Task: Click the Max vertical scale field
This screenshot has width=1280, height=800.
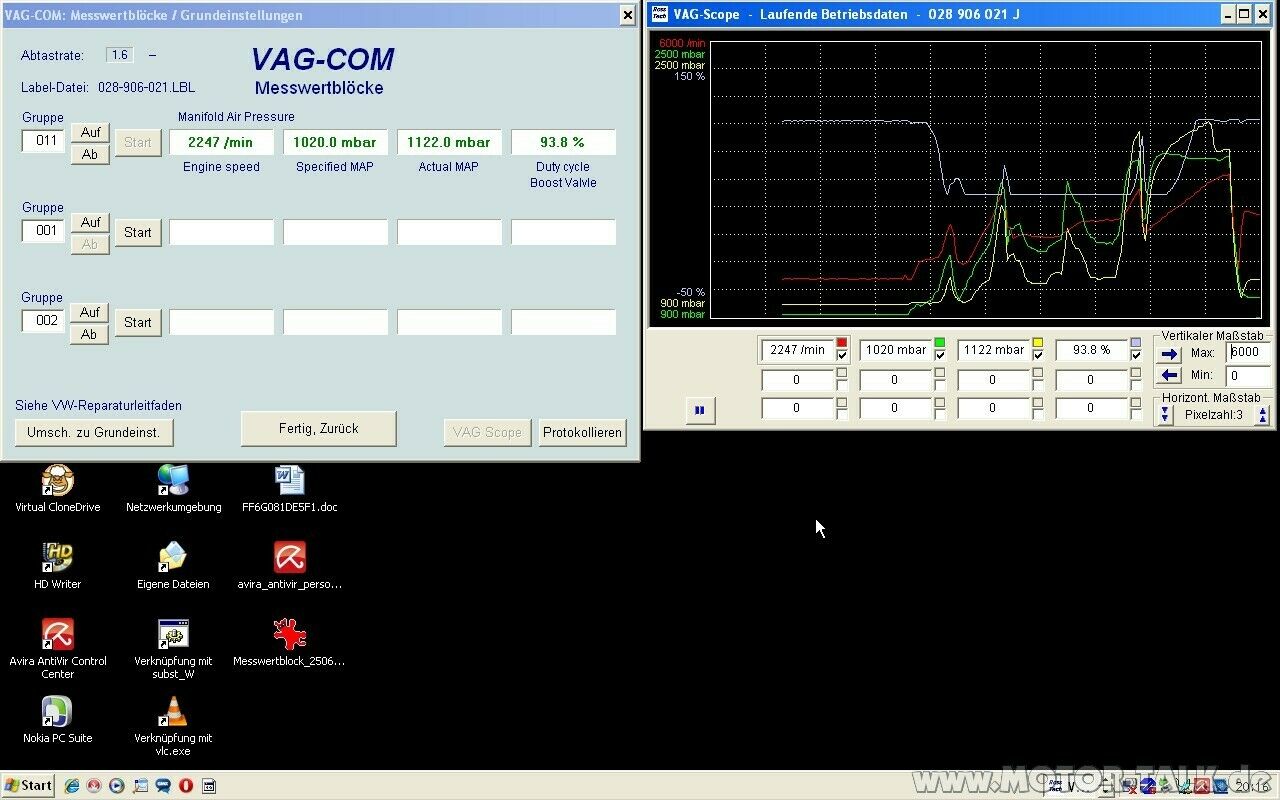Action: click(1248, 353)
